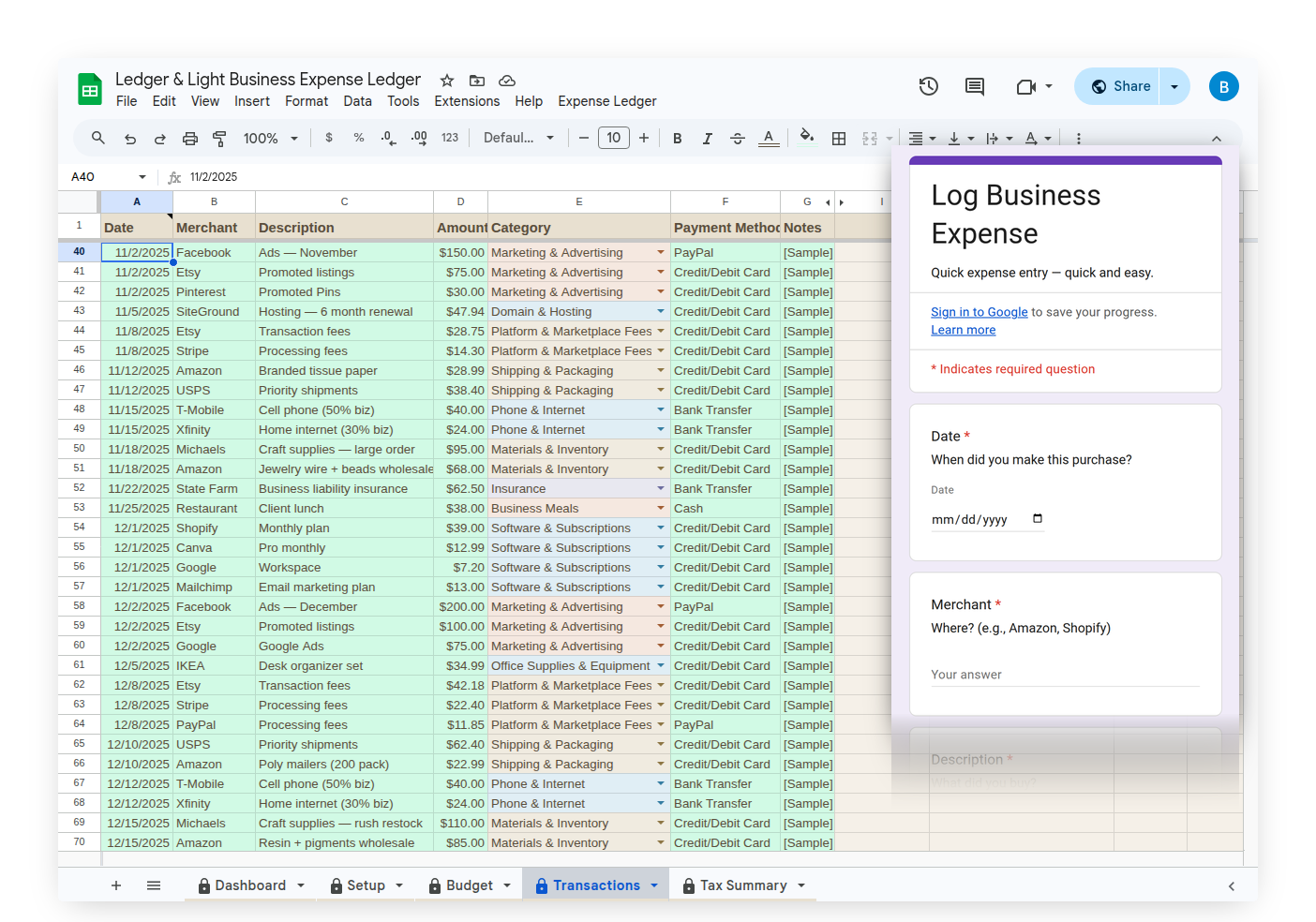The height and width of the screenshot is (922, 1316).
Task: Open the video call camera icon
Action: 1026,86
